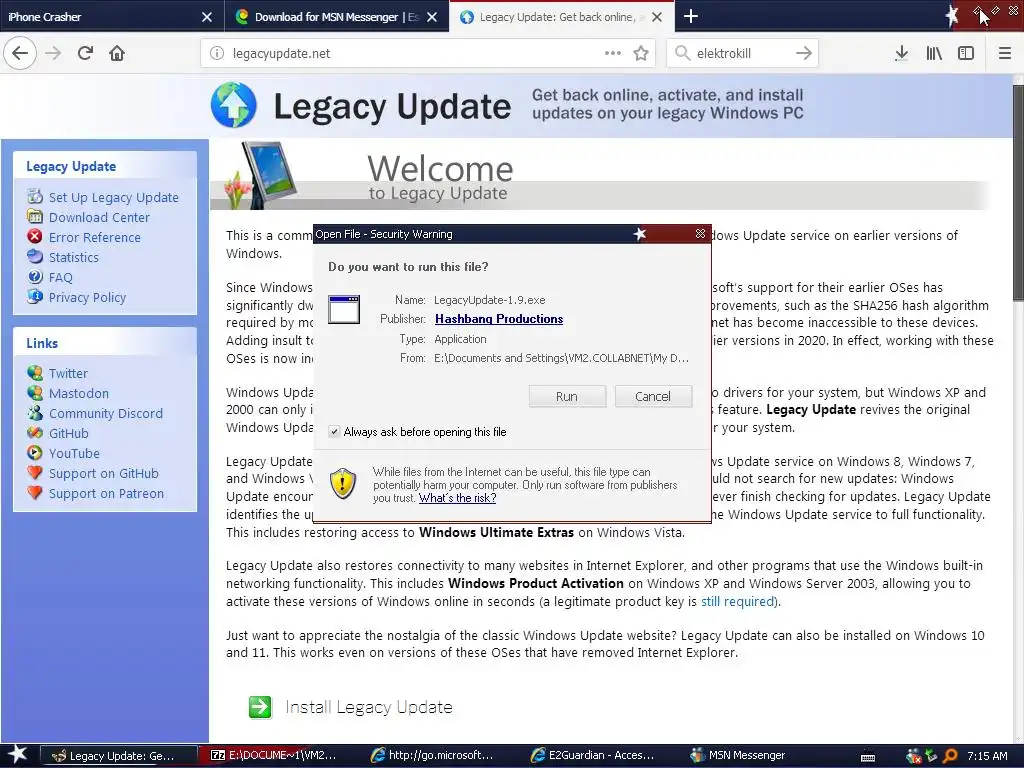Close the Legacy Update tab
This screenshot has width=1024, height=768.
(x=657, y=17)
